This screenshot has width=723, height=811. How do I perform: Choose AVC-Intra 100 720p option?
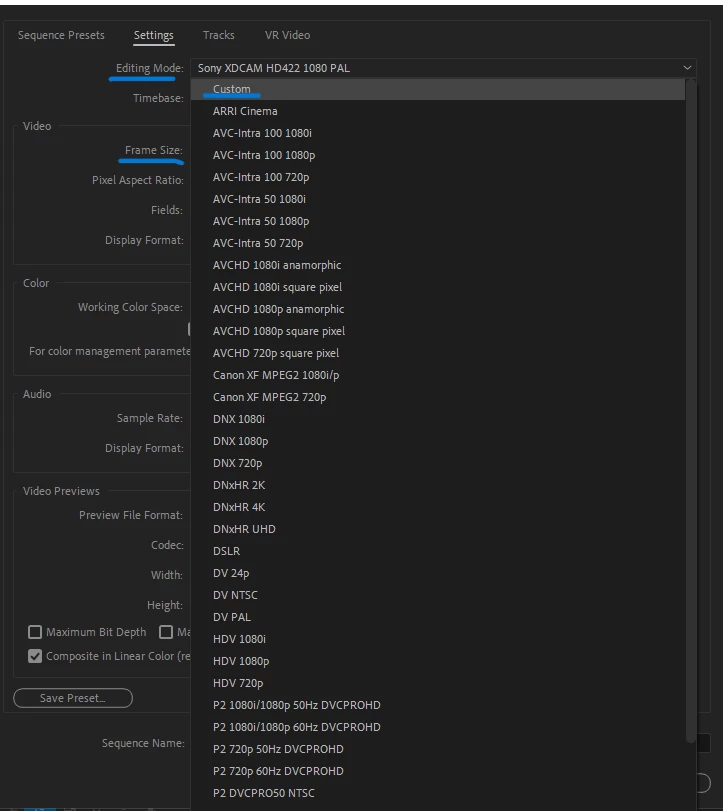(438, 177)
